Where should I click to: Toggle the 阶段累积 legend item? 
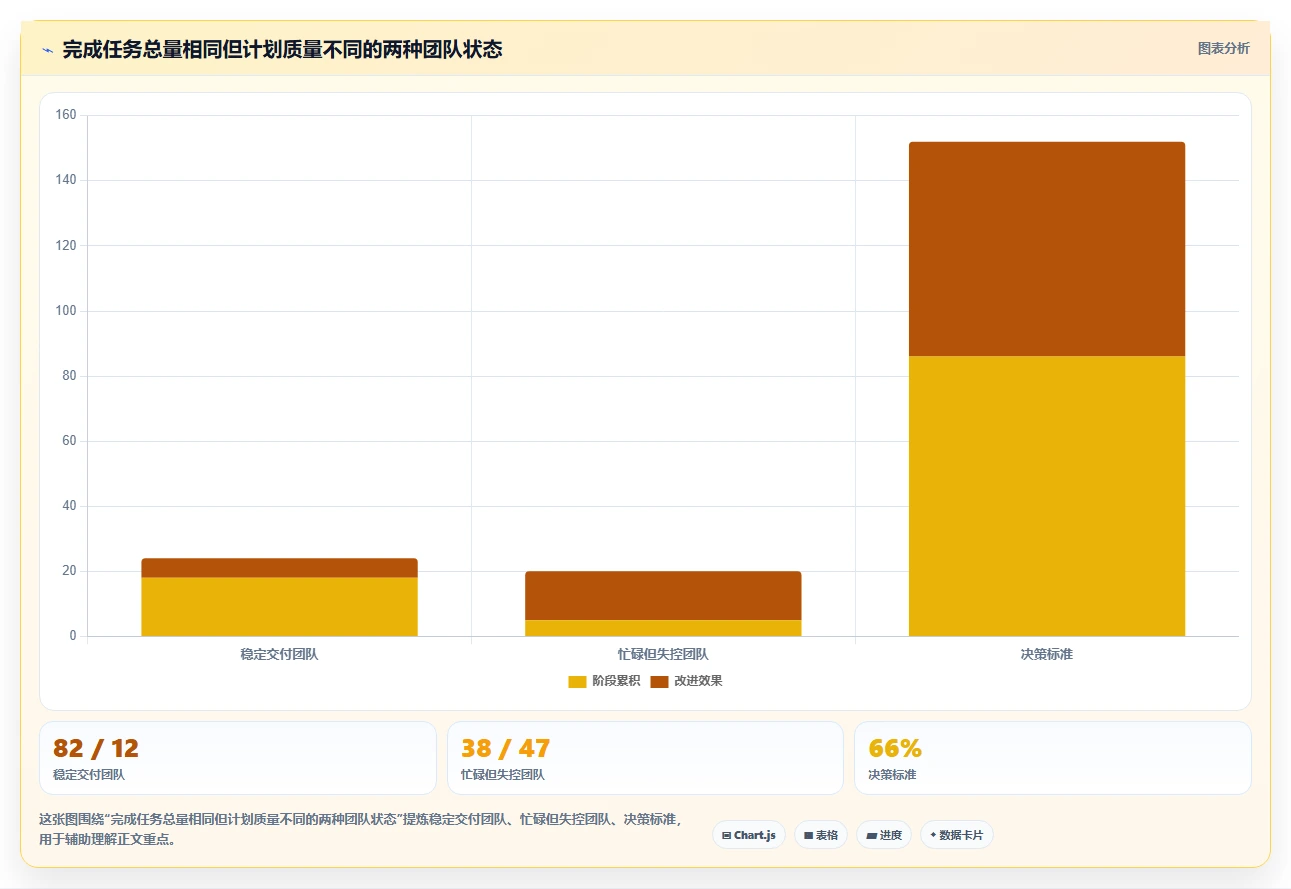click(604, 681)
